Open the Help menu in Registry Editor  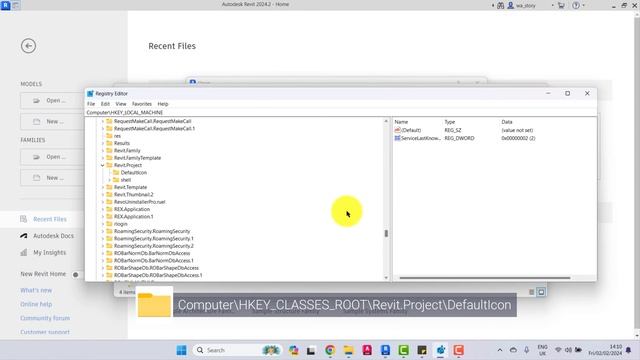163,104
